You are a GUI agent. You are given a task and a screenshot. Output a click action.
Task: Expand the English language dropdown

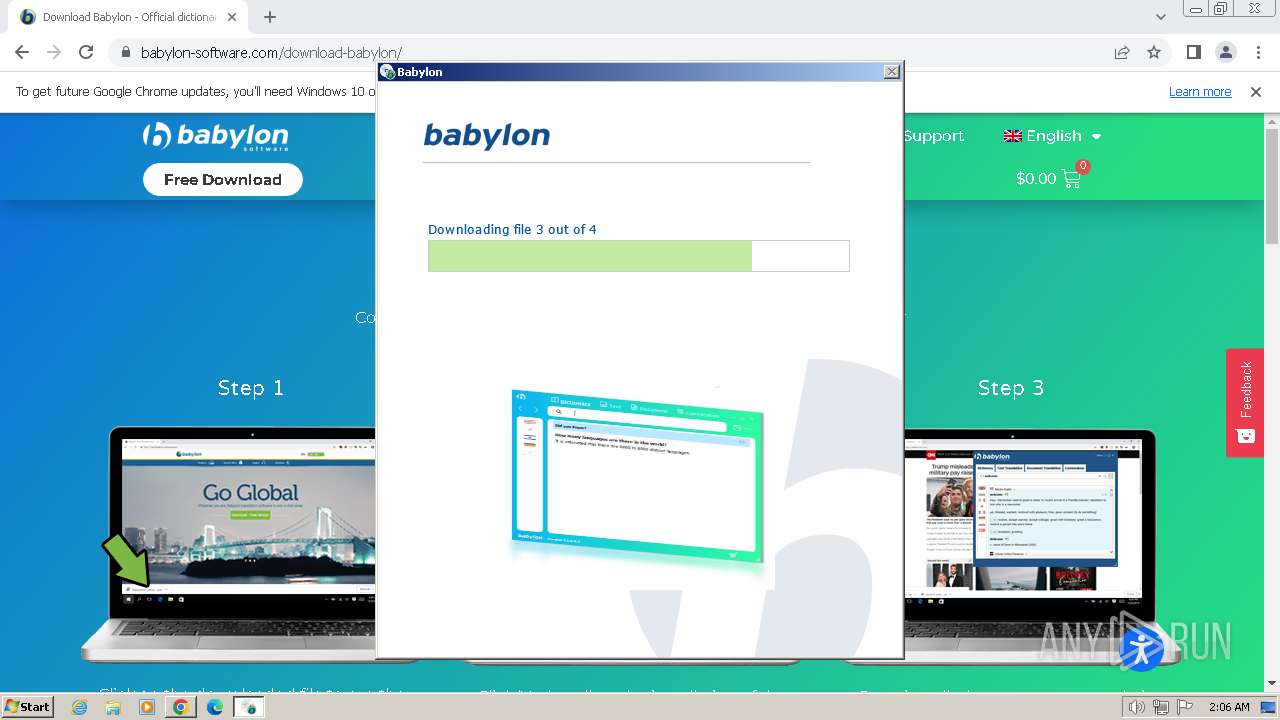pos(1052,136)
